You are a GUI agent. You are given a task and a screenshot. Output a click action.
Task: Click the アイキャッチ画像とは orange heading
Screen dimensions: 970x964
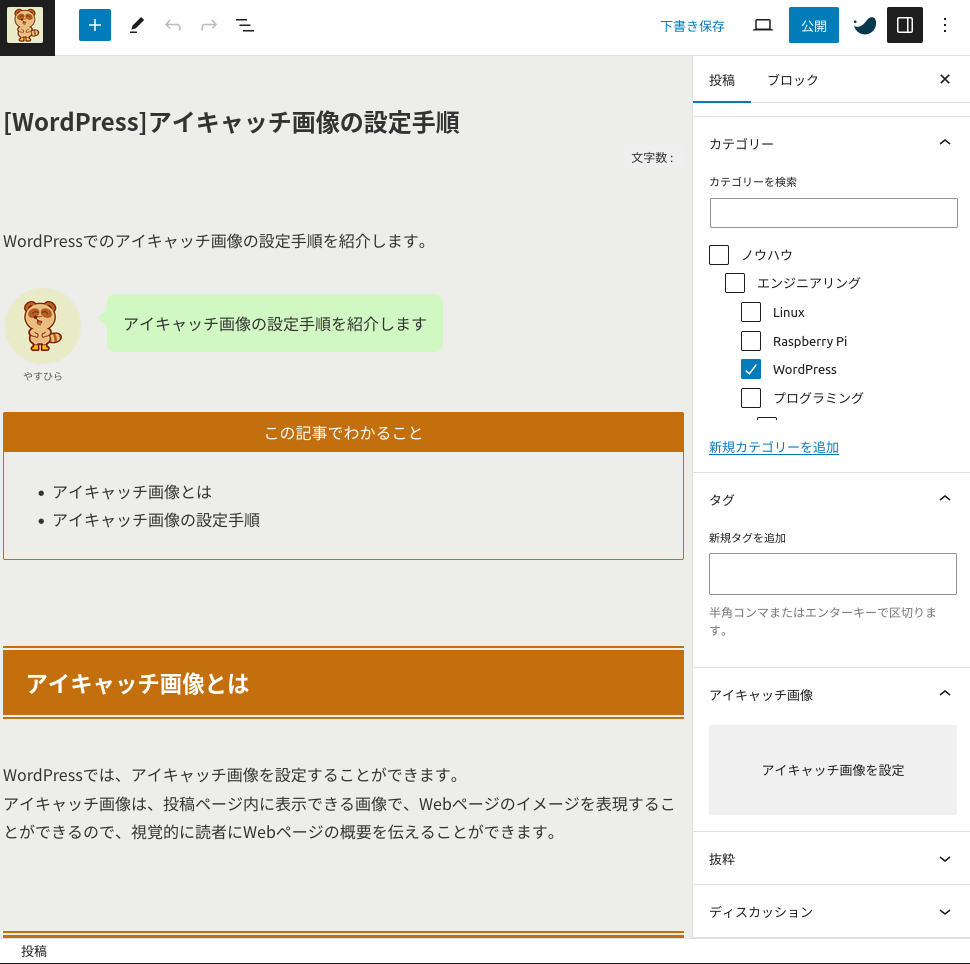(343, 683)
